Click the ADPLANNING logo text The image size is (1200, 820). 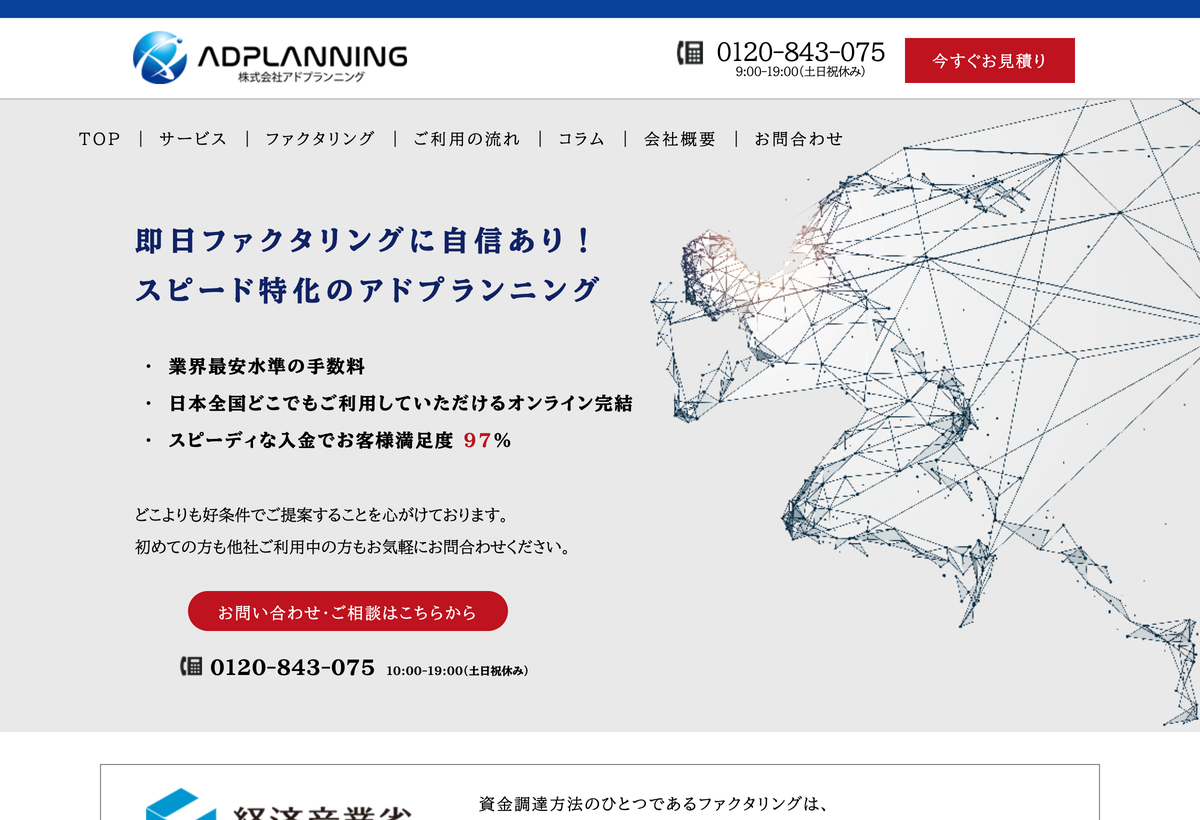pos(302,56)
